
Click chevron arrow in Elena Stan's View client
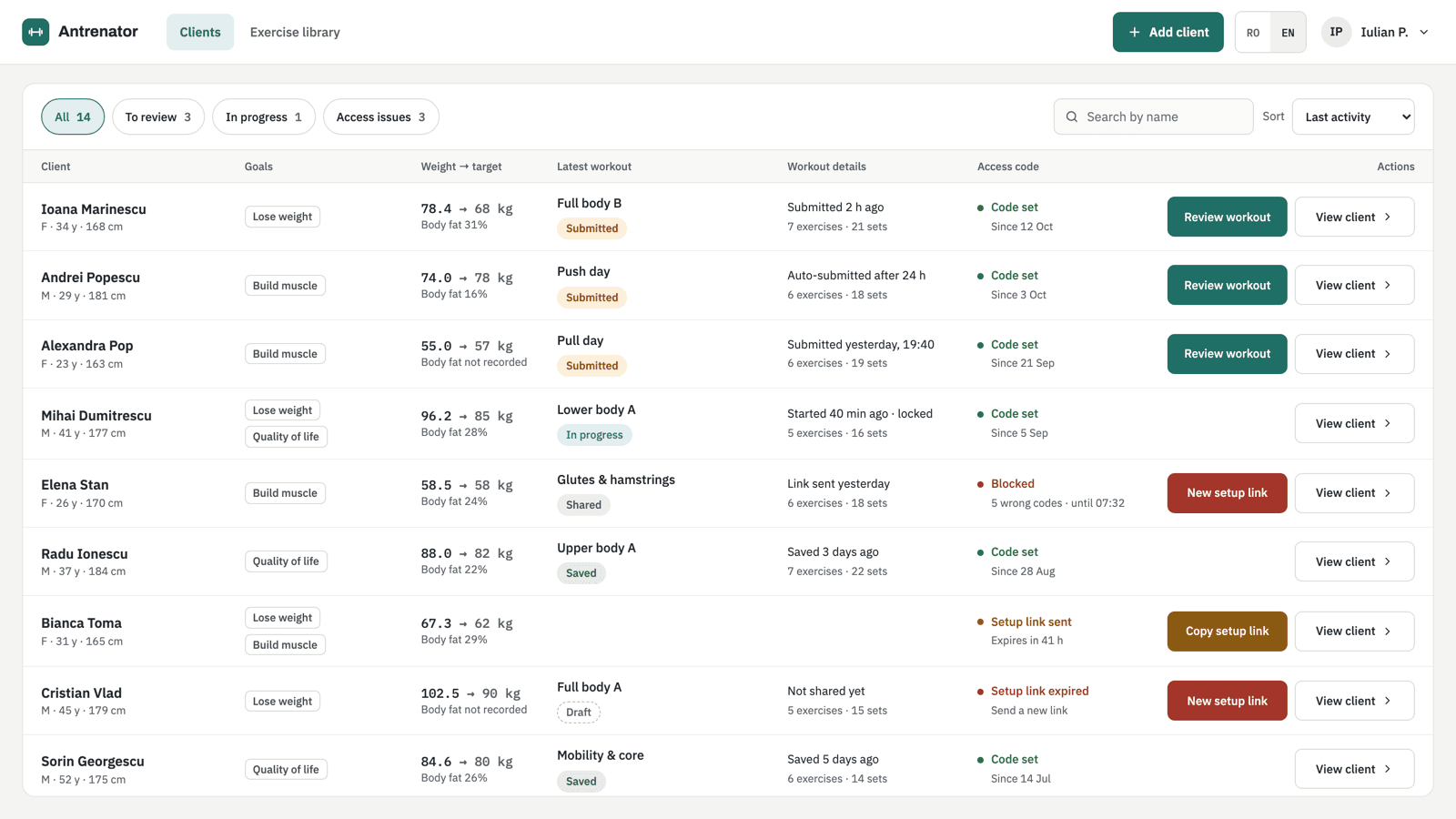[1388, 492]
